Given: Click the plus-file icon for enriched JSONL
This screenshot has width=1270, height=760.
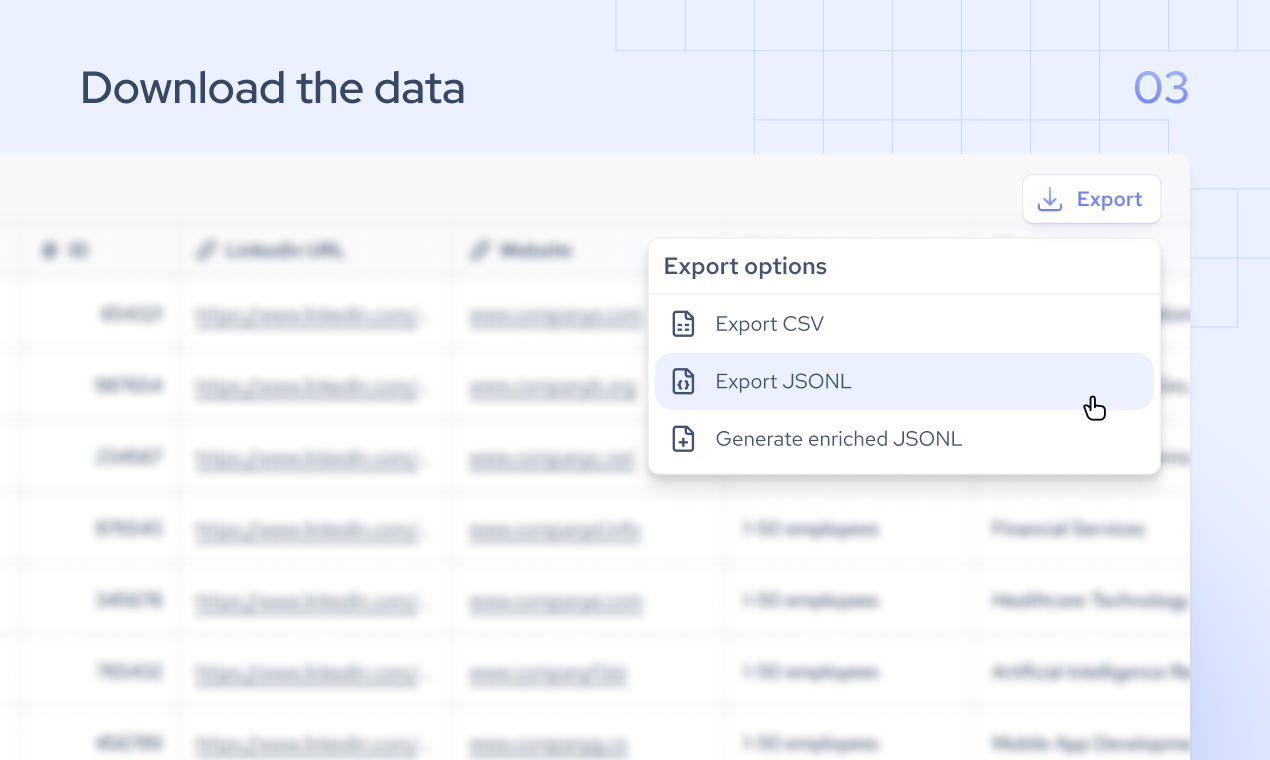Looking at the screenshot, I should pyautogui.click(x=683, y=438).
